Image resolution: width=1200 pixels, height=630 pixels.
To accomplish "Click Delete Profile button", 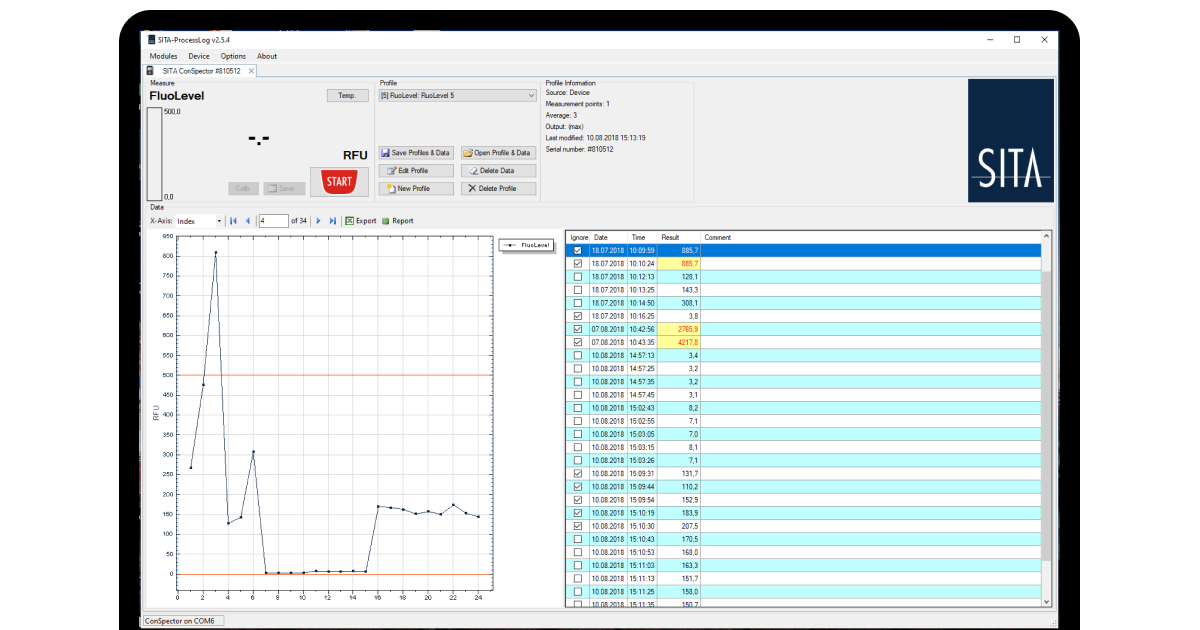I will [498, 189].
